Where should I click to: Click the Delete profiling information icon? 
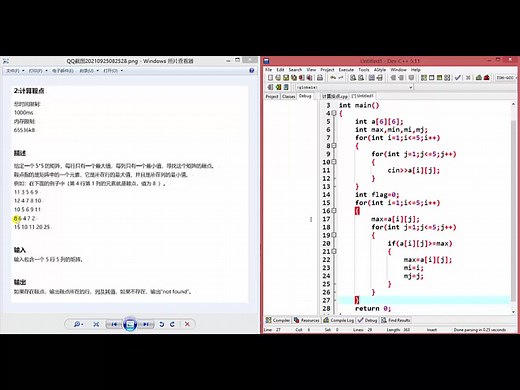(487, 78)
